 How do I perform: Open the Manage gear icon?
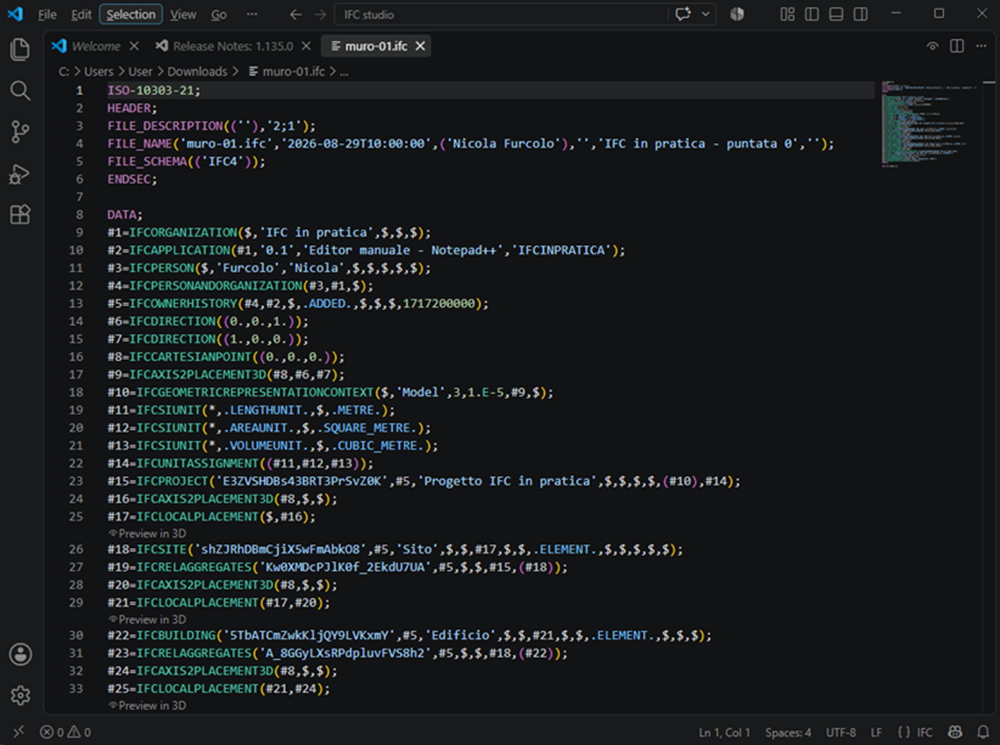(20, 695)
